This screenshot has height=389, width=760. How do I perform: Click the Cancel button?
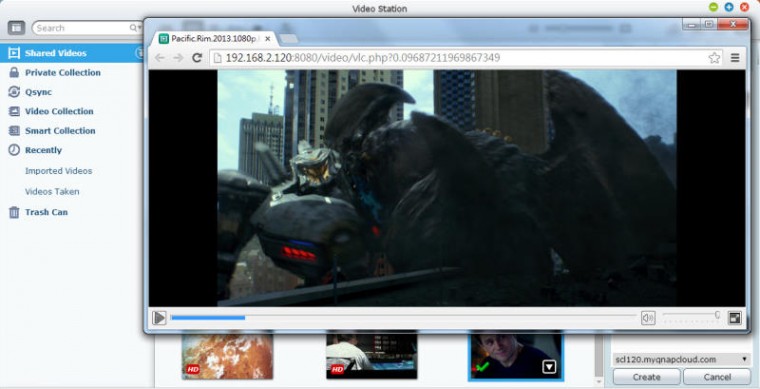[x=717, y=377]
